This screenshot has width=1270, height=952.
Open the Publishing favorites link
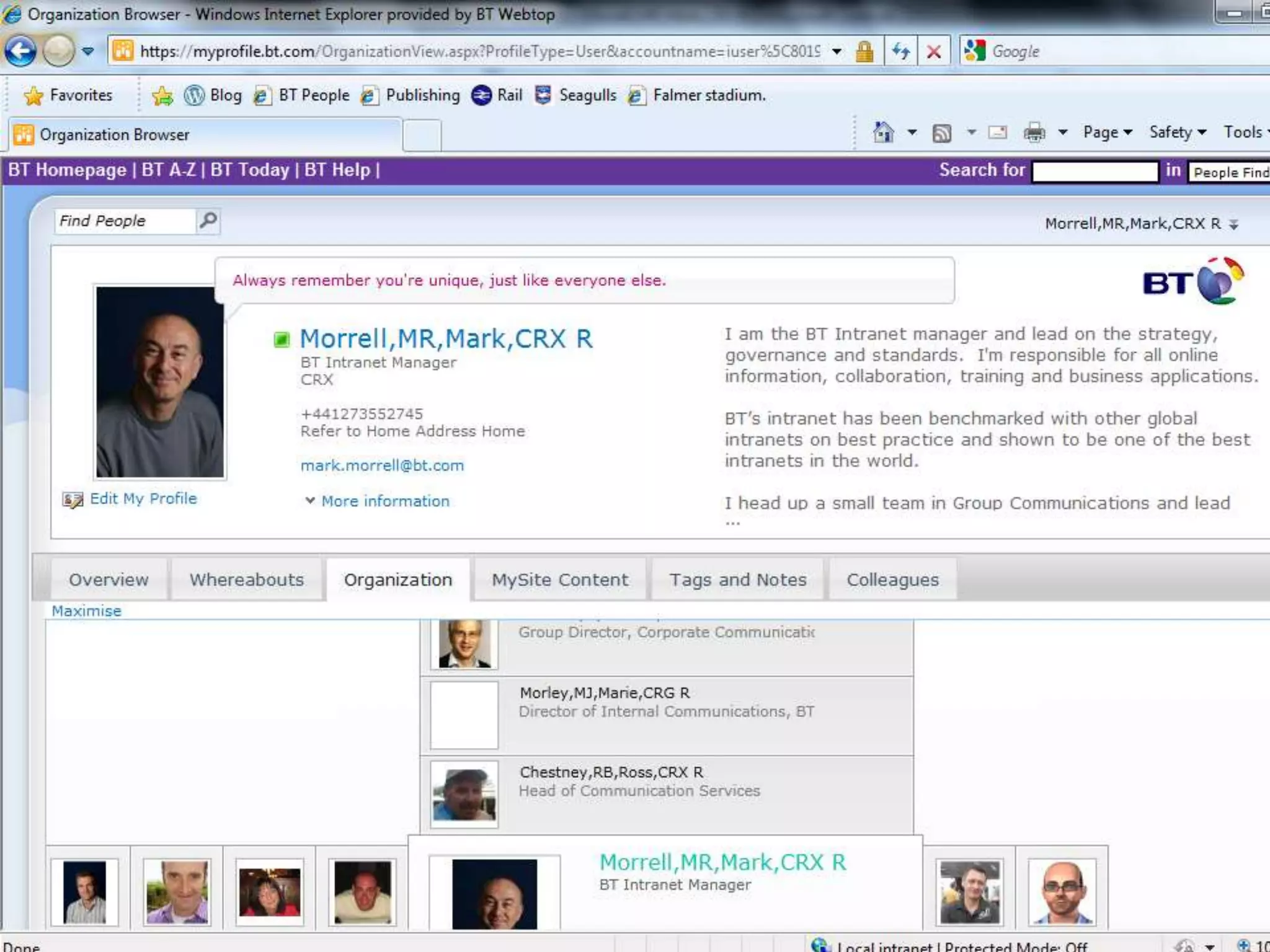pos(411,95)
